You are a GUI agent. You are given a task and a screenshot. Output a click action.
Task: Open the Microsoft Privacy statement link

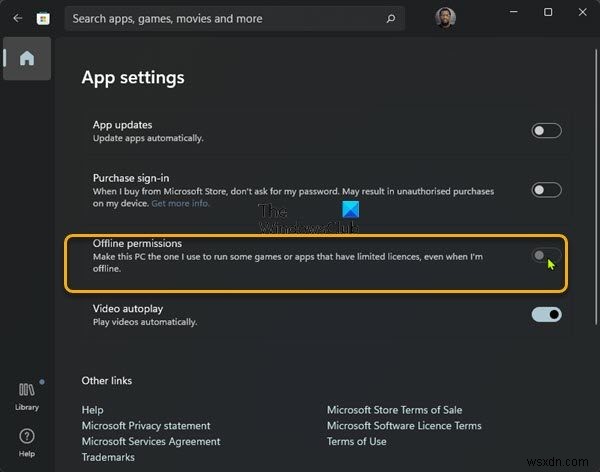[x=146, y=426]
